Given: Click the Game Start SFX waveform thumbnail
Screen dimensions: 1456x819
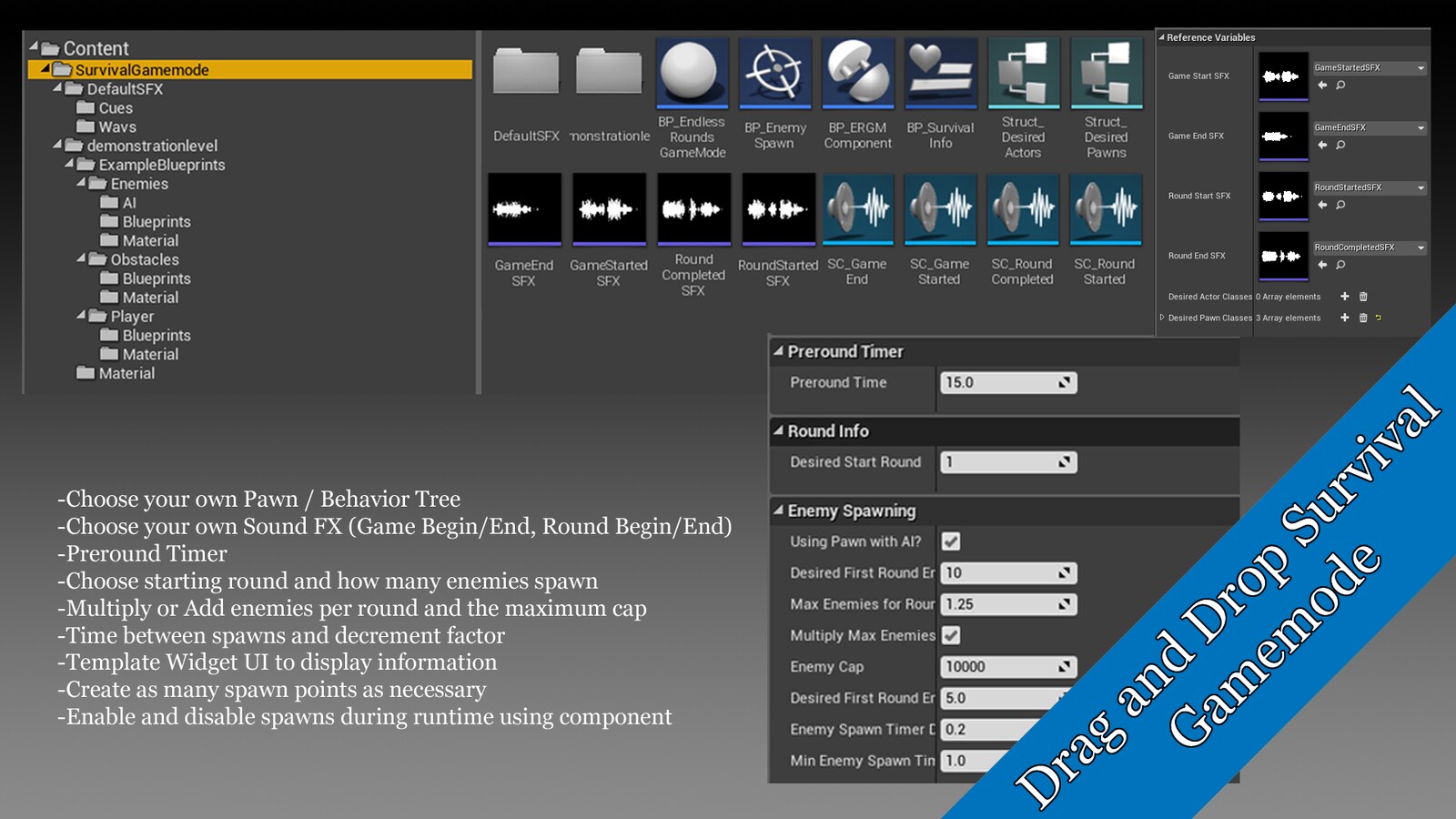Looking at the screenshot, I should pos(1283,76).
